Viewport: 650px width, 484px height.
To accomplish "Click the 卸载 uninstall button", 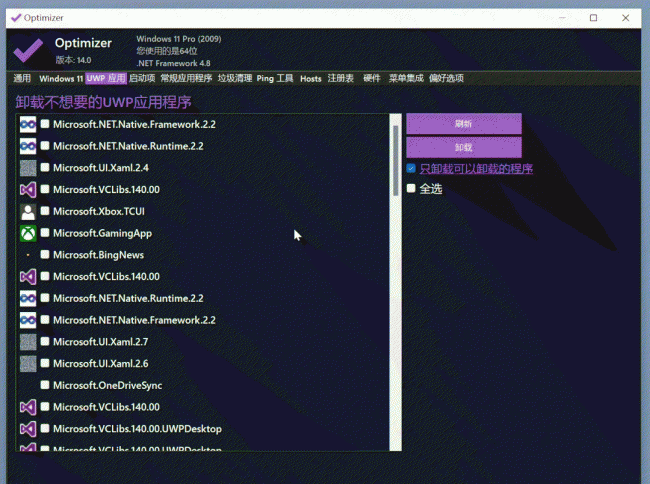I will [x=464, y=148].
